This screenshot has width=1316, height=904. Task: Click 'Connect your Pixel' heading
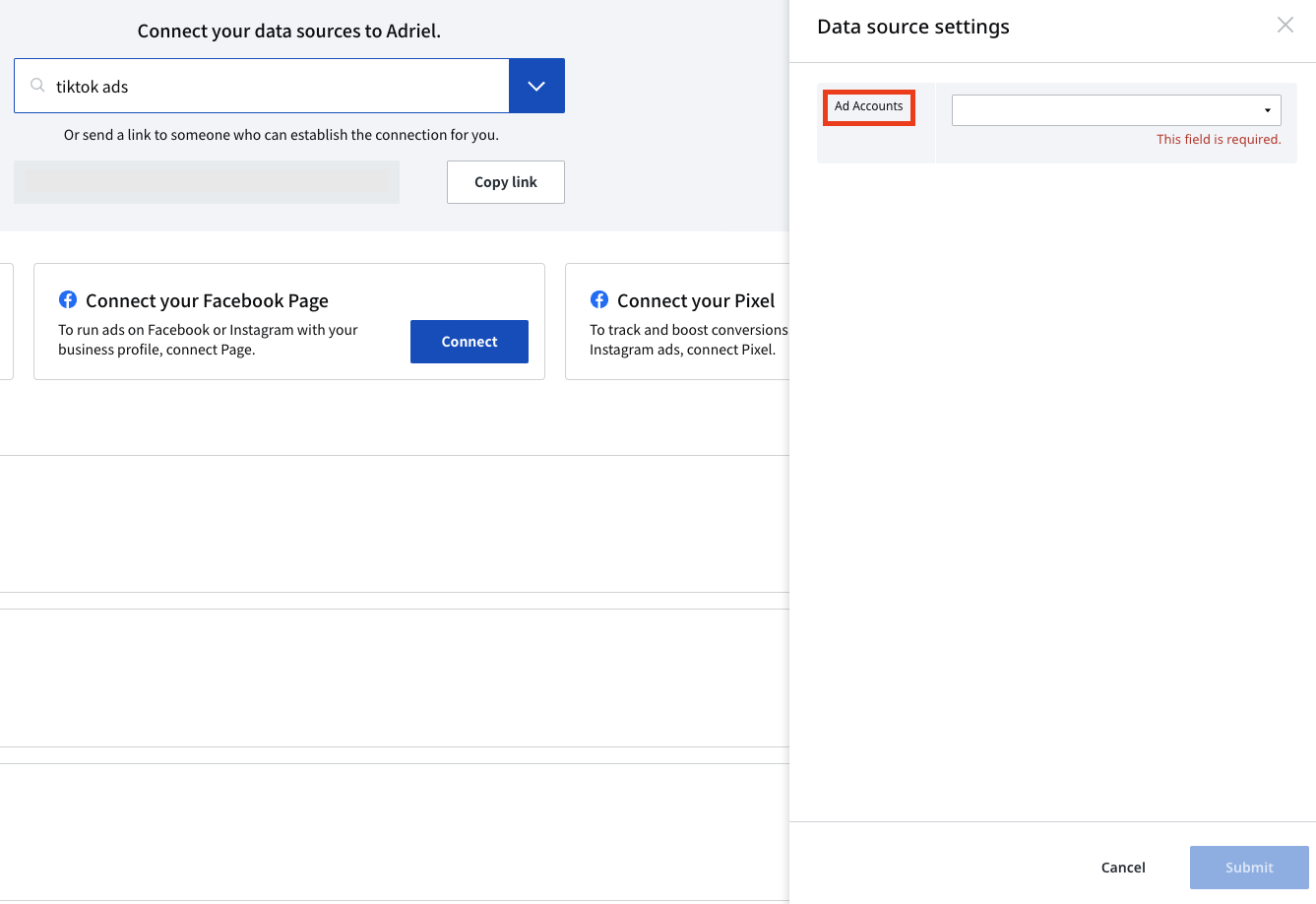(x=696, y=300)
